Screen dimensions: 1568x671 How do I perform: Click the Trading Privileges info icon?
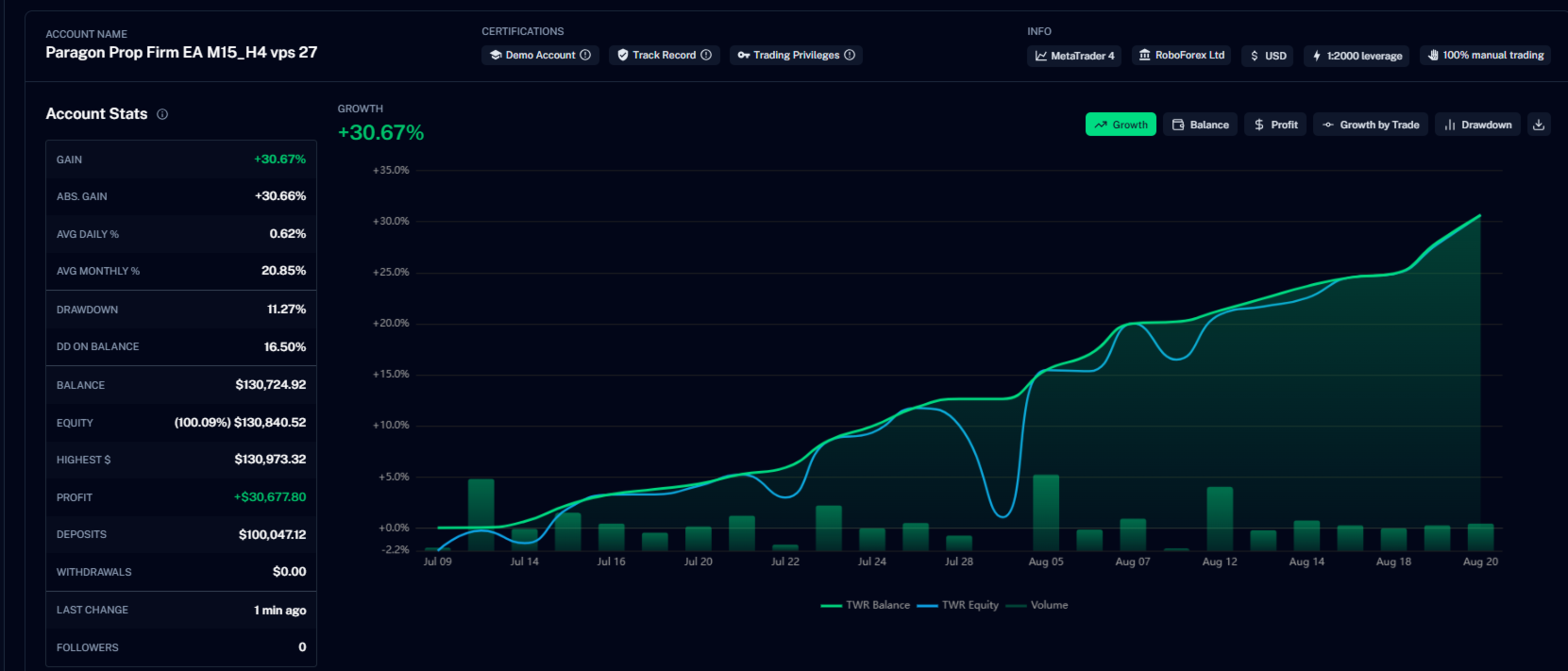pos(850,55)
